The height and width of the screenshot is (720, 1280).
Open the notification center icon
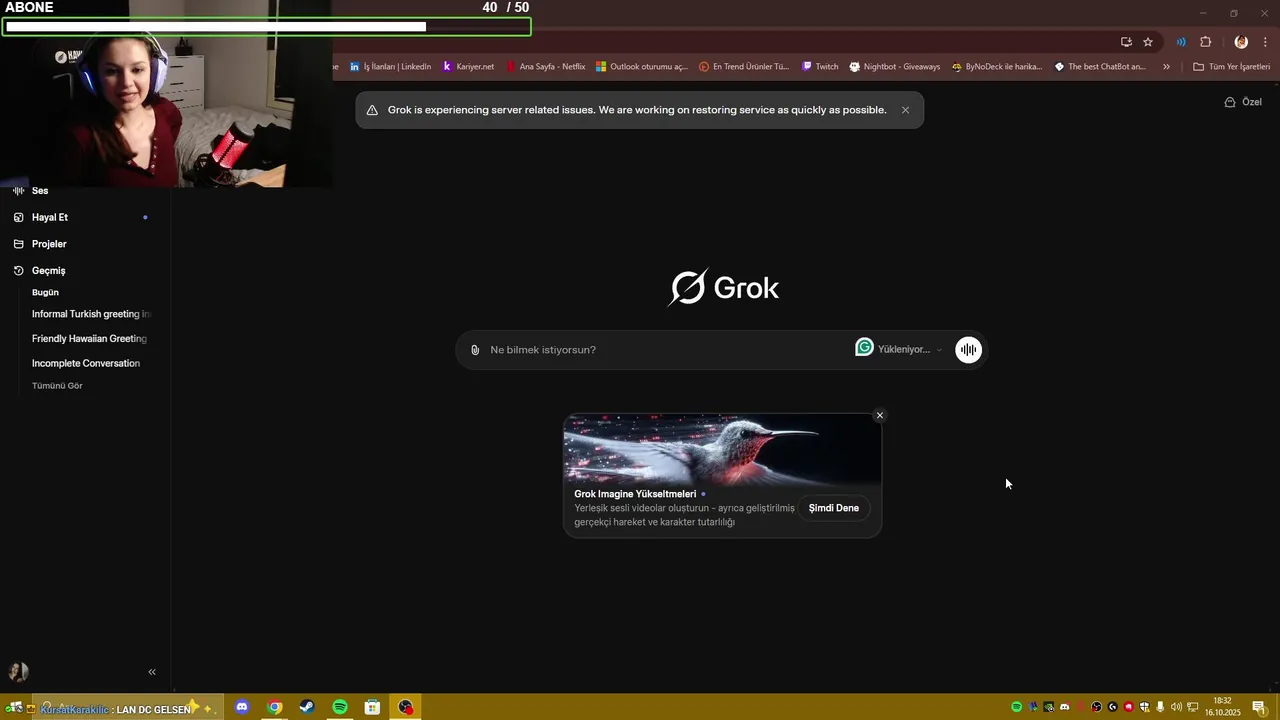(x=1259, y=707)
